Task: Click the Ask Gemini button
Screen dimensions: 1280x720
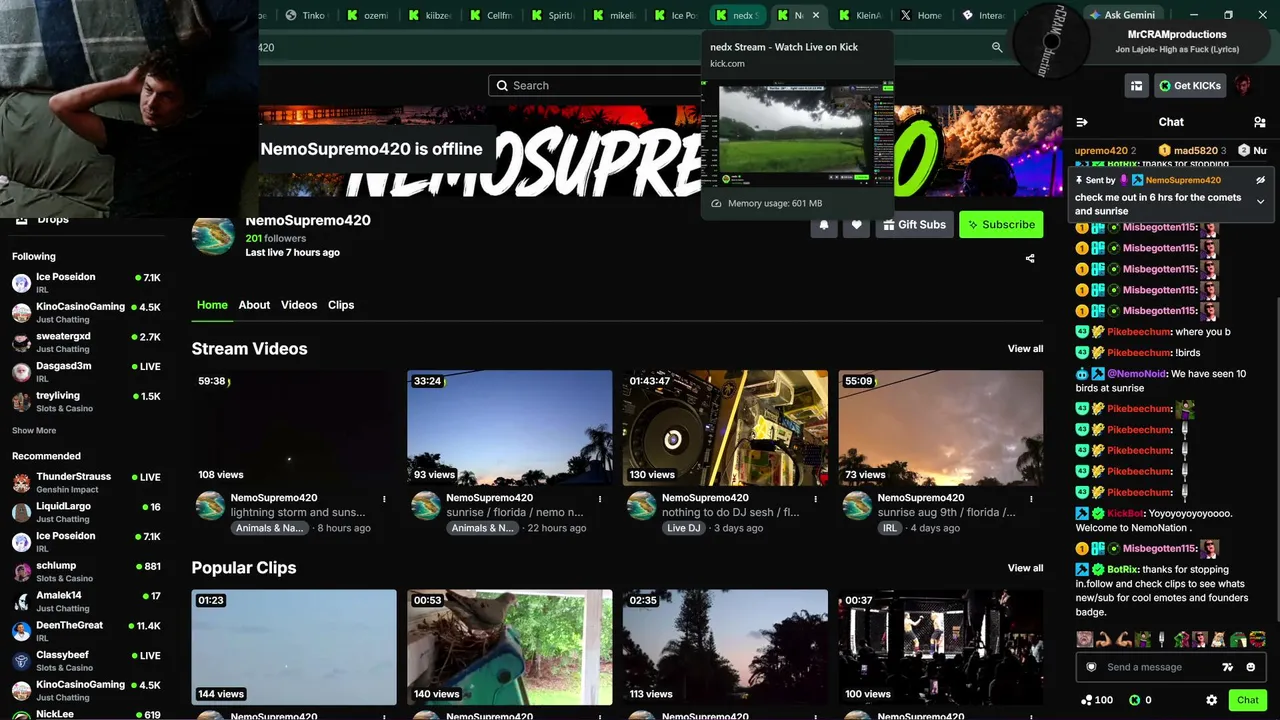Action: point(1122,15)
